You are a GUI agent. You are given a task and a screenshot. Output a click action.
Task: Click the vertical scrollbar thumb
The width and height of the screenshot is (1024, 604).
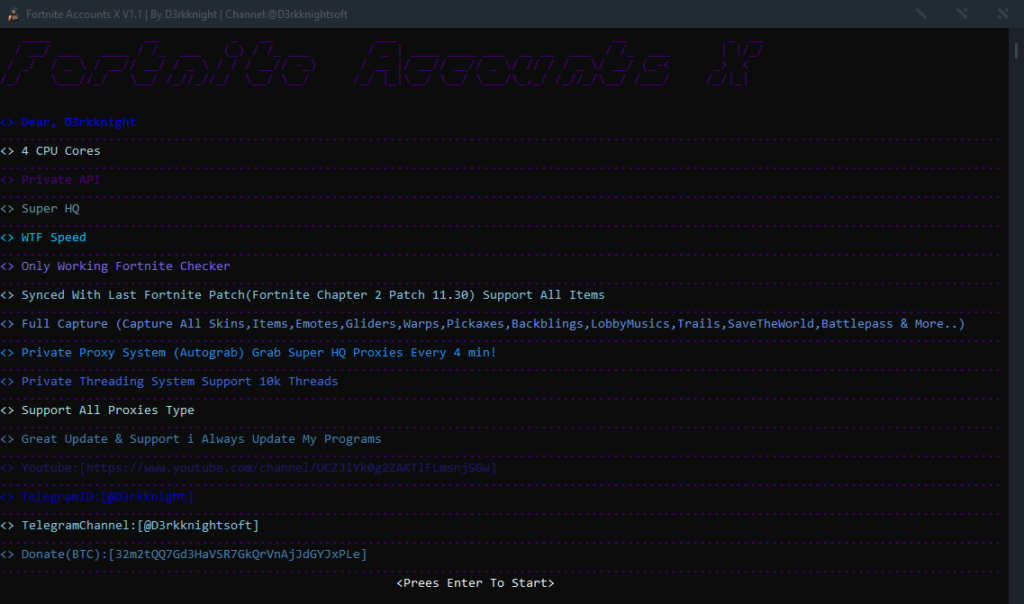1016,50
